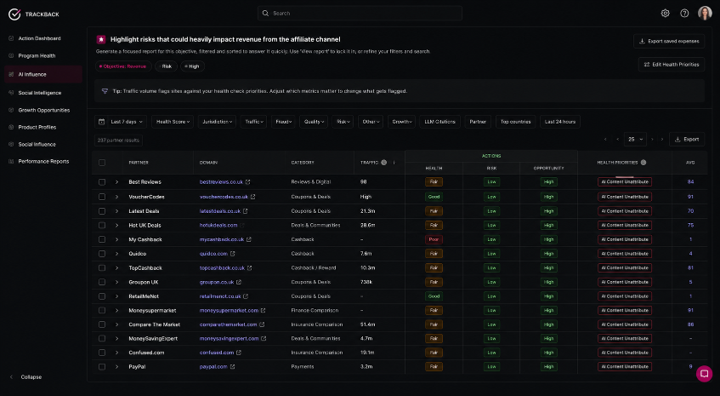Open external link icon for bestreviews.co.uk
Screen dimensions: 720x396
tap(248, 182)
